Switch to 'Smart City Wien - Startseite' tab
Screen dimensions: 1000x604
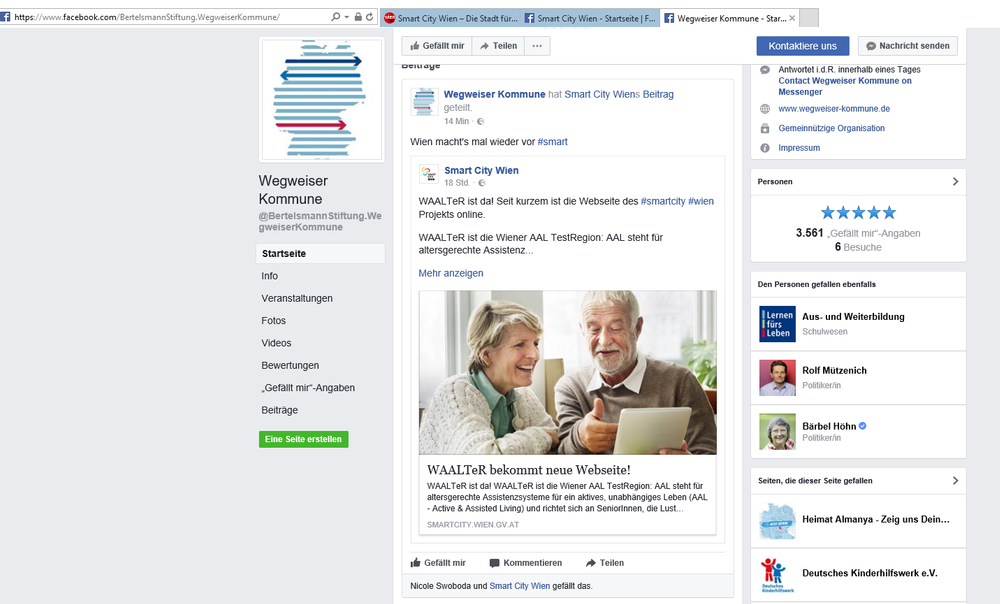coord(590,18)
